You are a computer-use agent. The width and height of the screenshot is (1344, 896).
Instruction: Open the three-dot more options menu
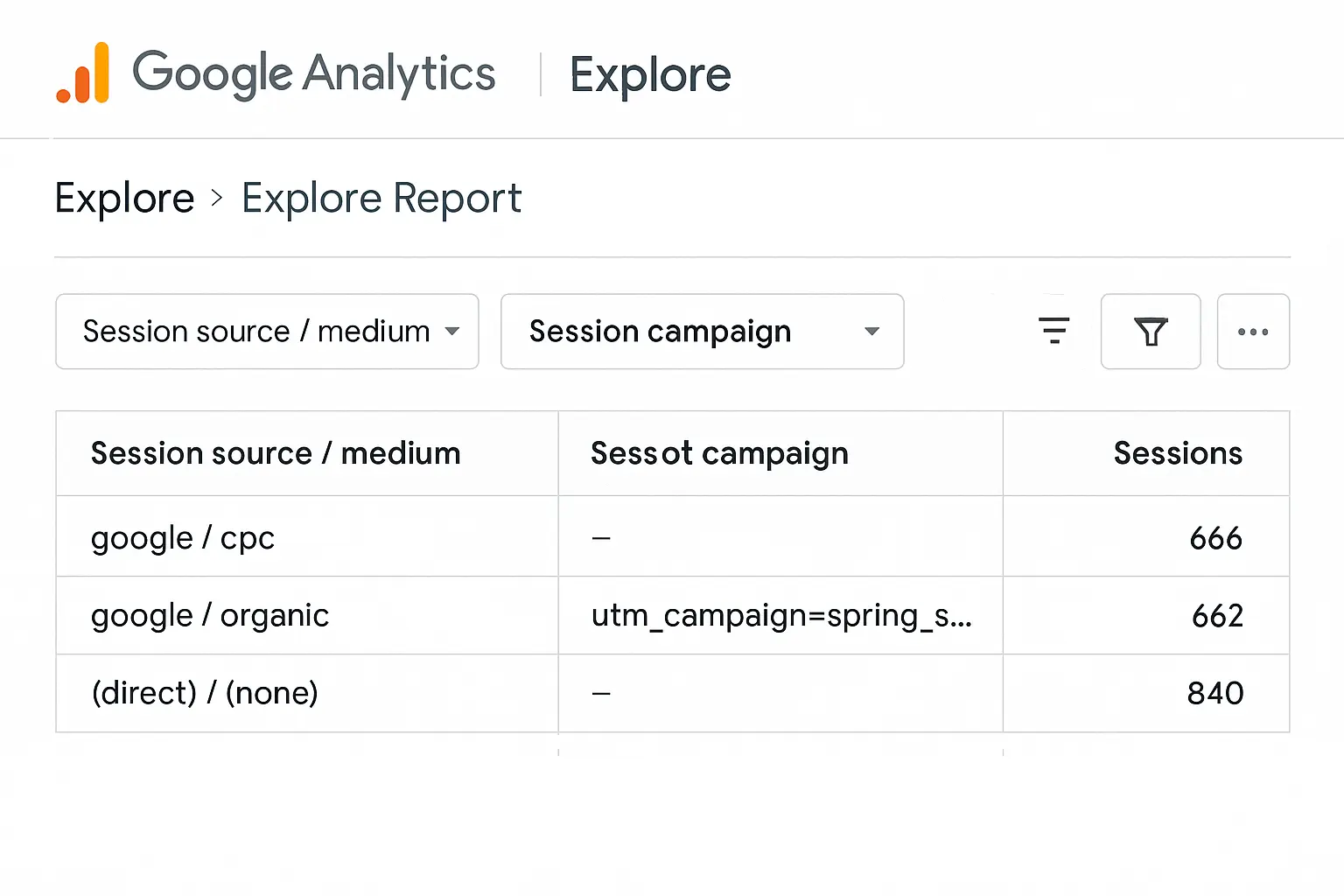[x=1253, y=332]
